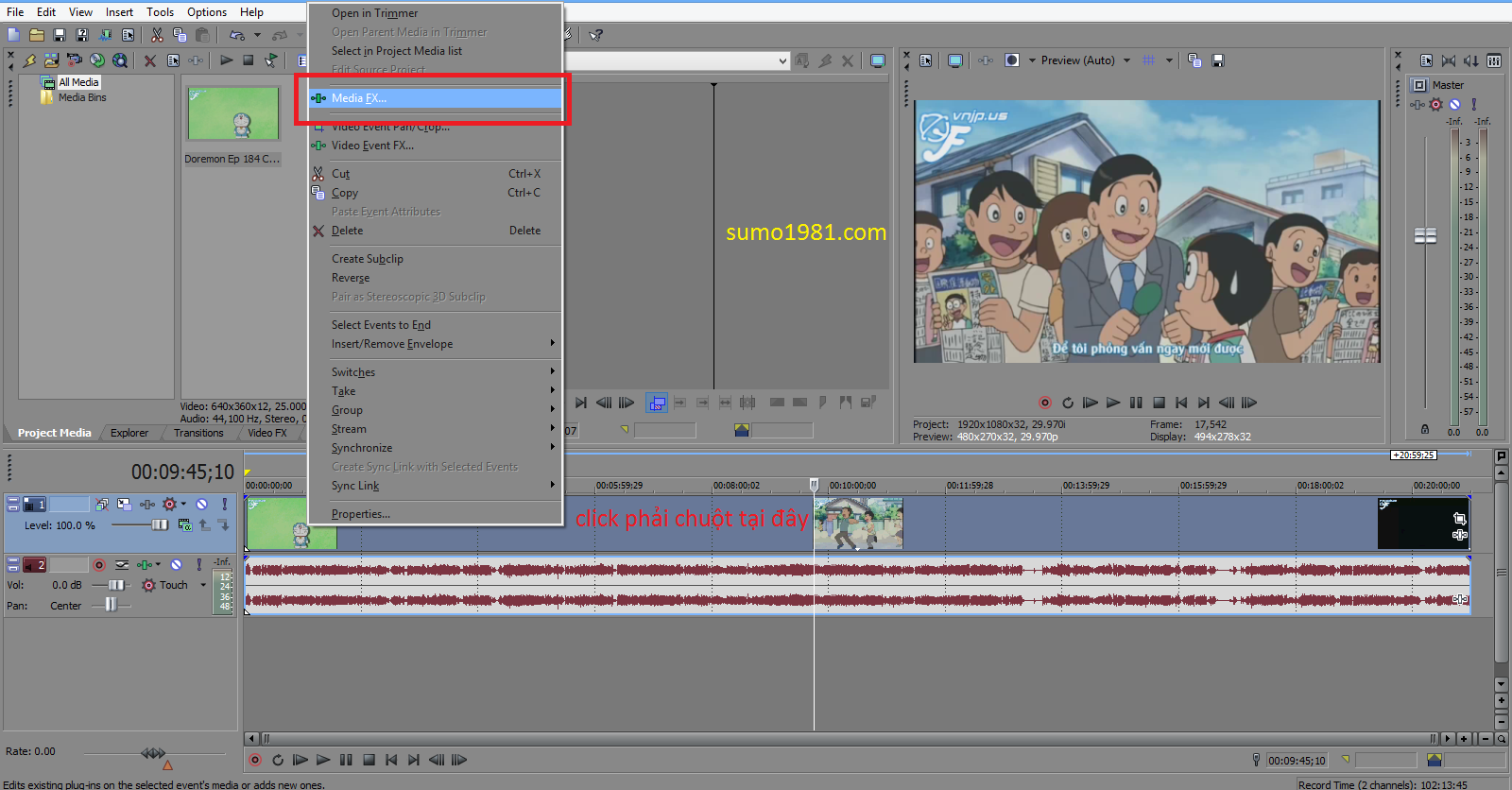1512x790 pixels.
Task: Open the What's This help pointer tool
Action: point(595,35)
